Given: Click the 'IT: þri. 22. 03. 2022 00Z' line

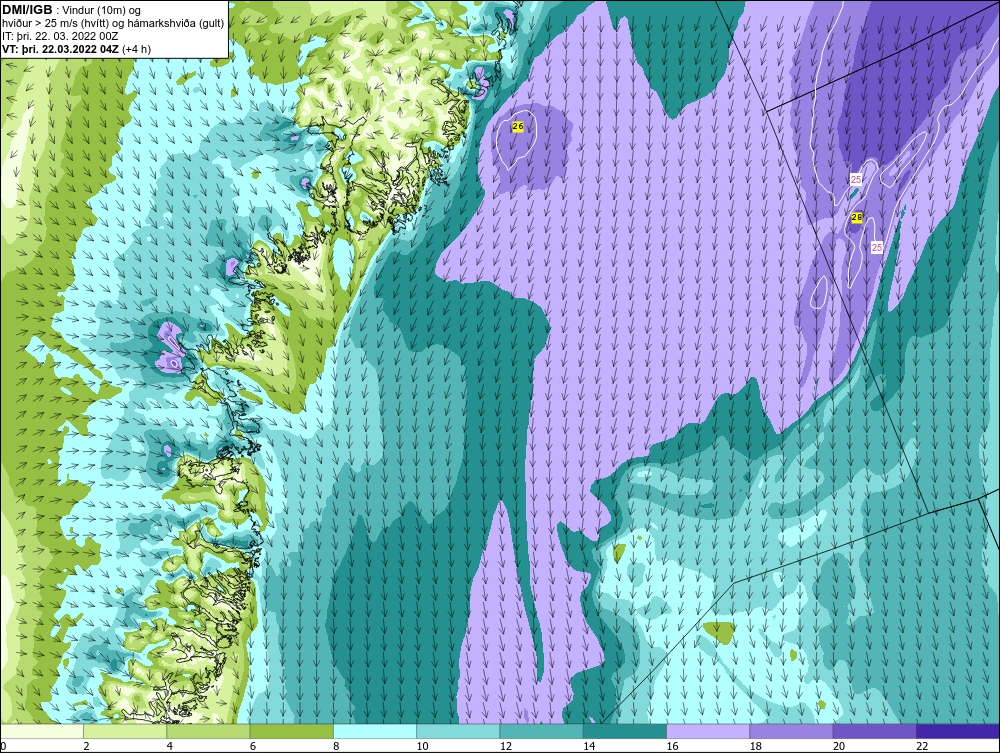Looking at the screenshot, I should click(x=59, y=36).
